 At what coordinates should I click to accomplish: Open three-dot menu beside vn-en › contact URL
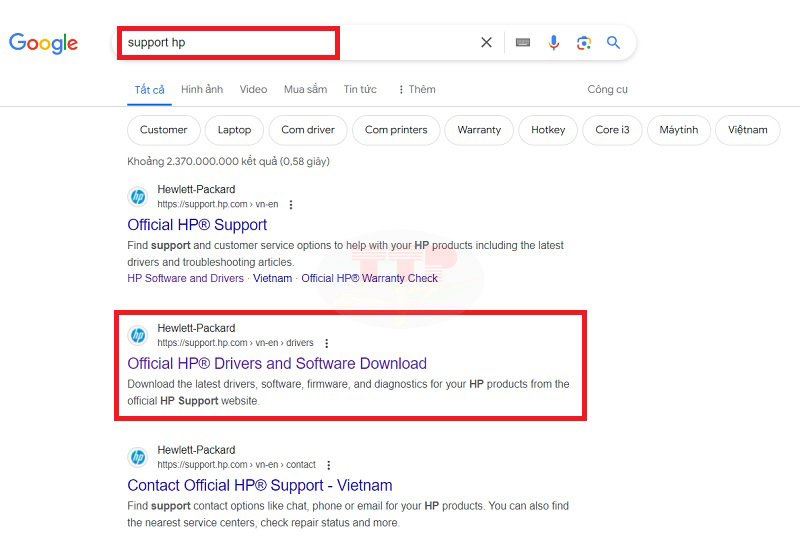pyautogui.click(x=329, y=465)
